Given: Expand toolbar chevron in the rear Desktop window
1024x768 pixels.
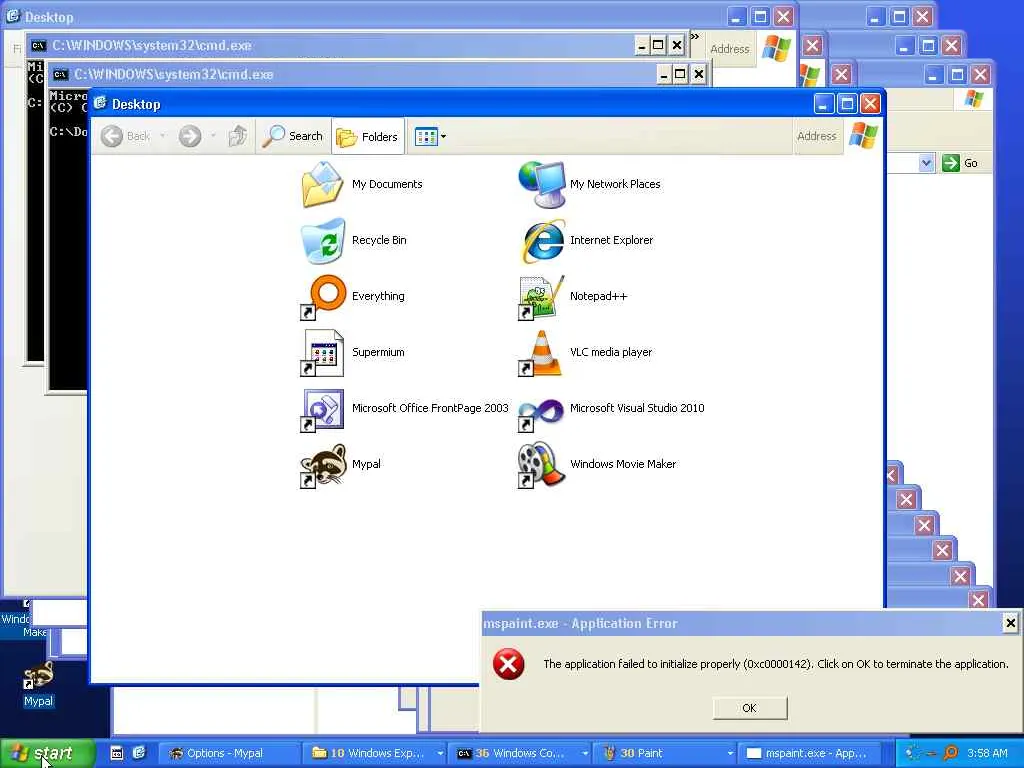Looking at the screenshot, I should [x=695, y=37].
